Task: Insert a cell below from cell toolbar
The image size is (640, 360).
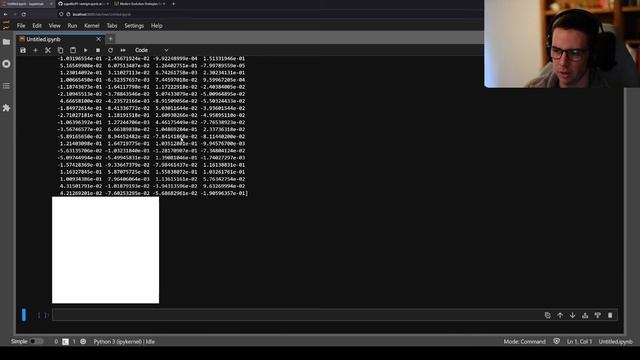Action: (598, 315)
